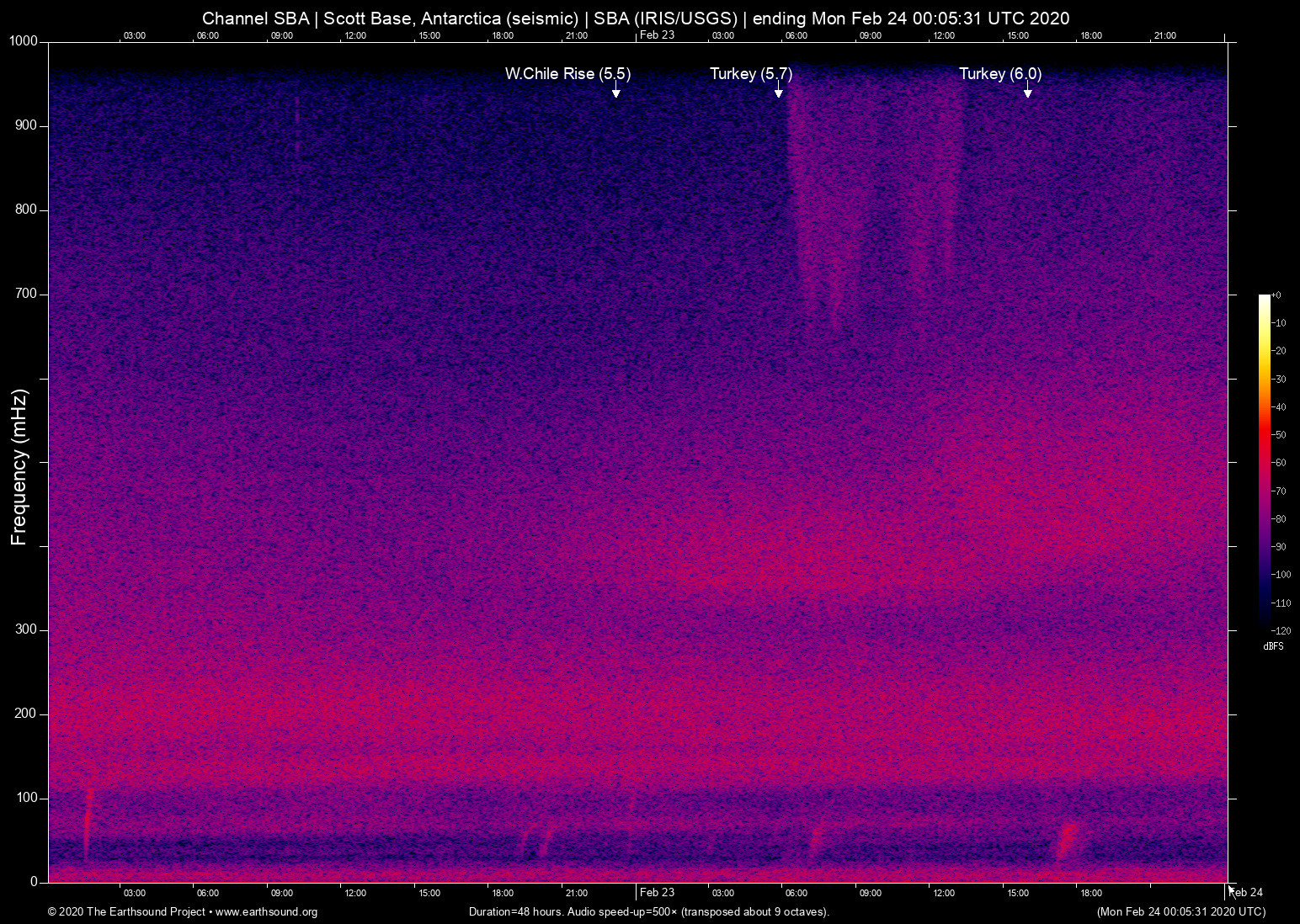The image size is (1300, 924).
Task: Click the Feb 23 label on top time axis
Action: click(x=657, y=35)
